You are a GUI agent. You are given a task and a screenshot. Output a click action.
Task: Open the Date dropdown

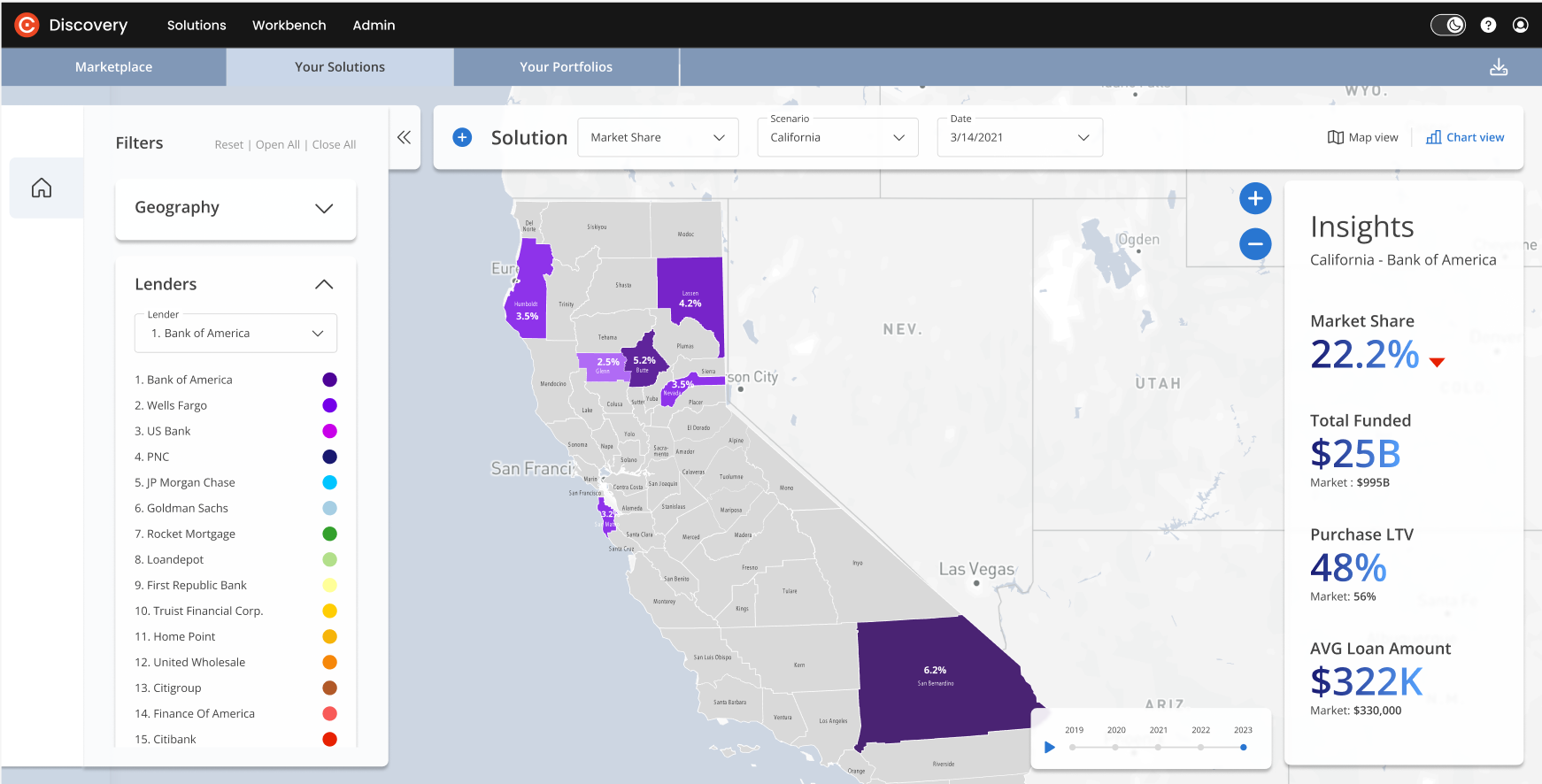(1020, 137)
